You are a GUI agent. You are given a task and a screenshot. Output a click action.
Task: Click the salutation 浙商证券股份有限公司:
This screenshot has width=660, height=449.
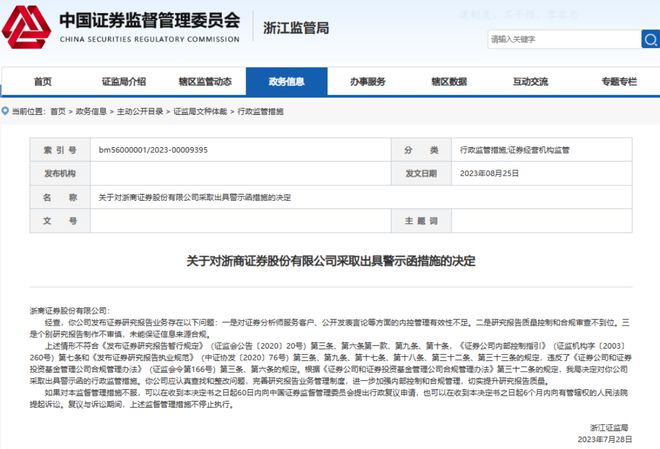click(70, 311)
